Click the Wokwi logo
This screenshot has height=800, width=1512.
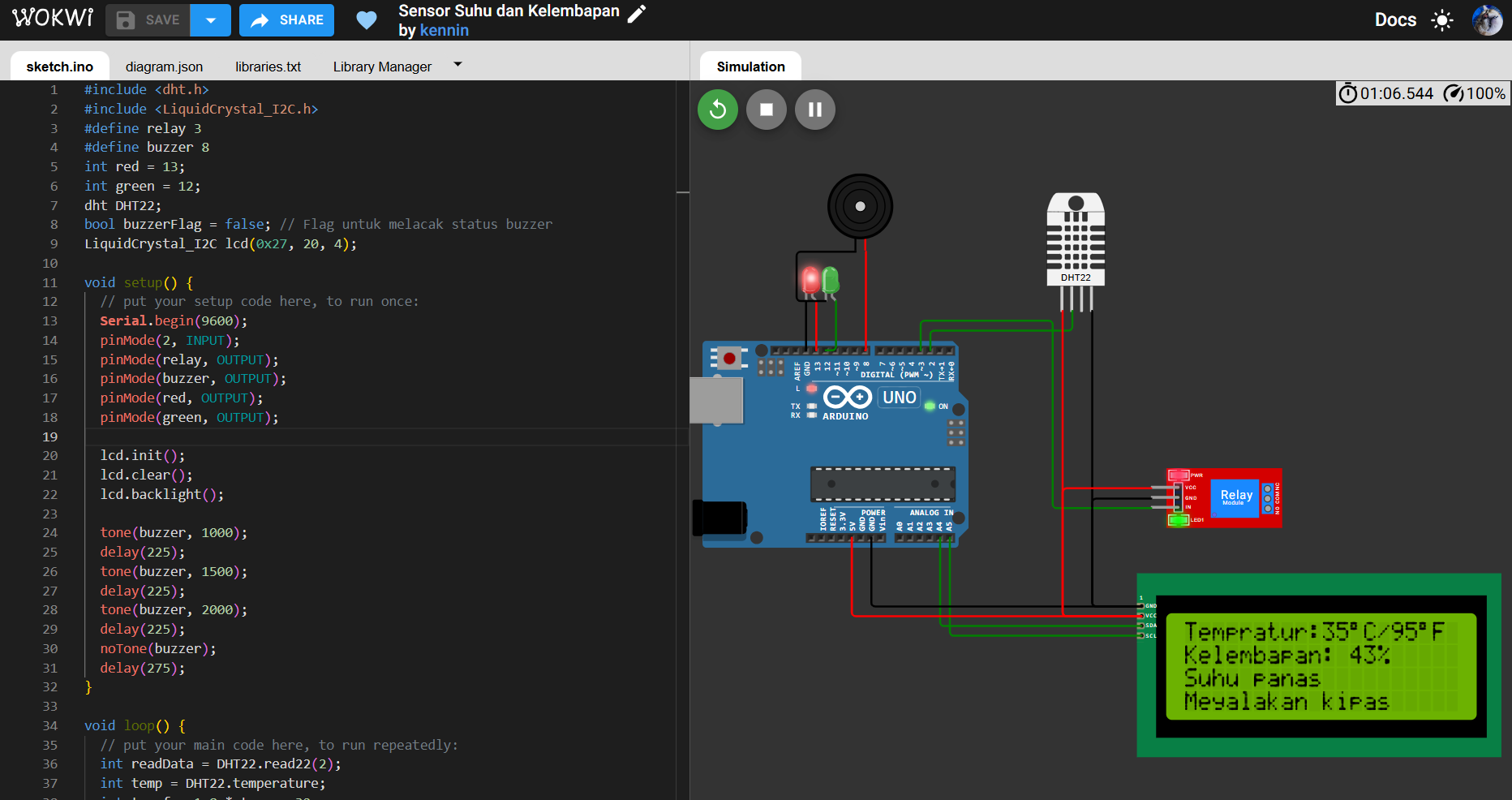(x=53, y=19)
